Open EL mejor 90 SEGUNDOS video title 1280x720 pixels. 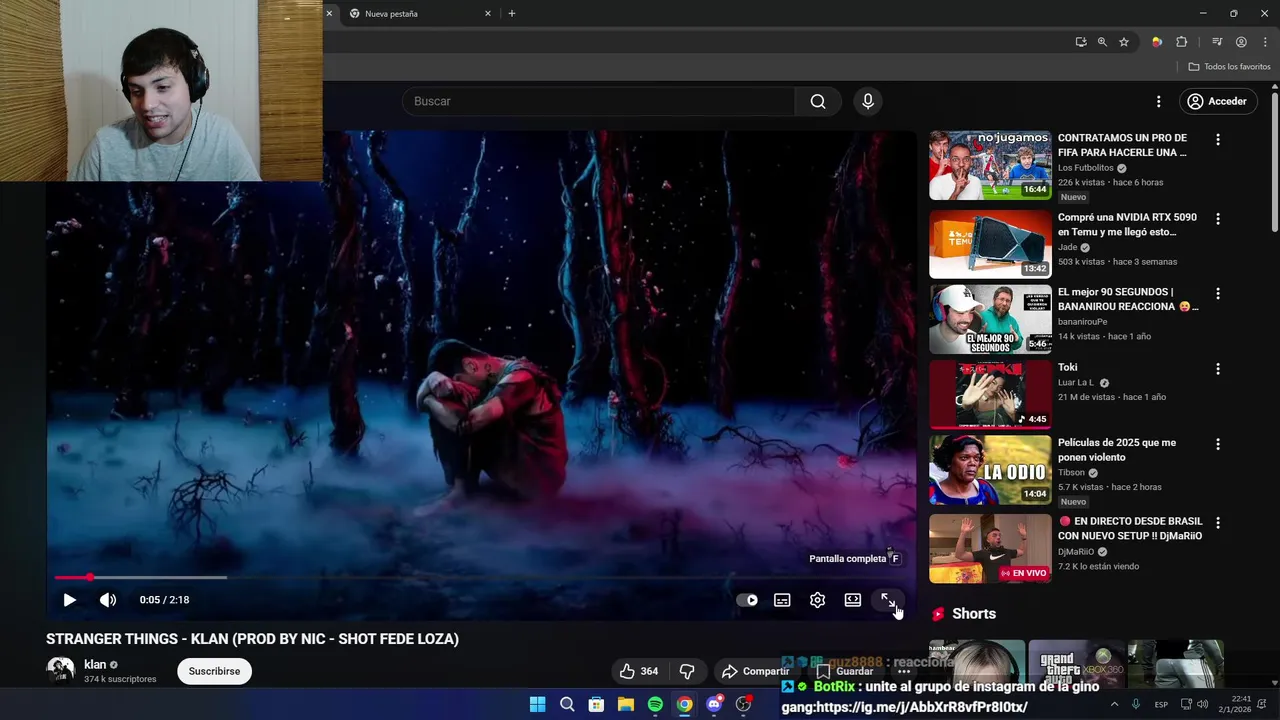[1127, 299]
